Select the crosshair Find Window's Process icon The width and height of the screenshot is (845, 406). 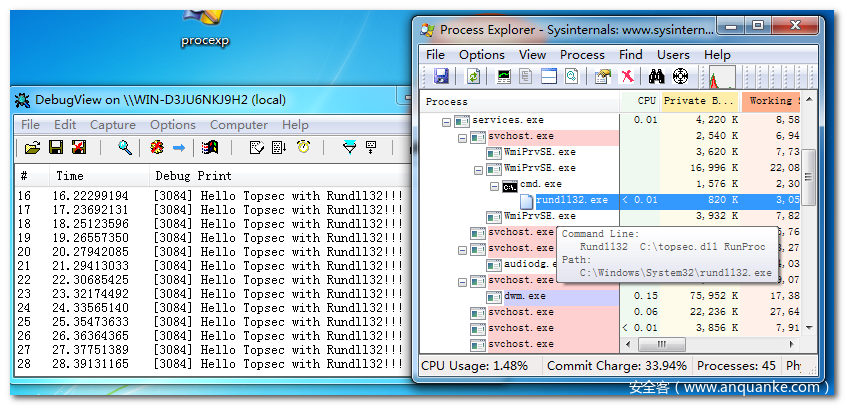(x=680, y=76)
